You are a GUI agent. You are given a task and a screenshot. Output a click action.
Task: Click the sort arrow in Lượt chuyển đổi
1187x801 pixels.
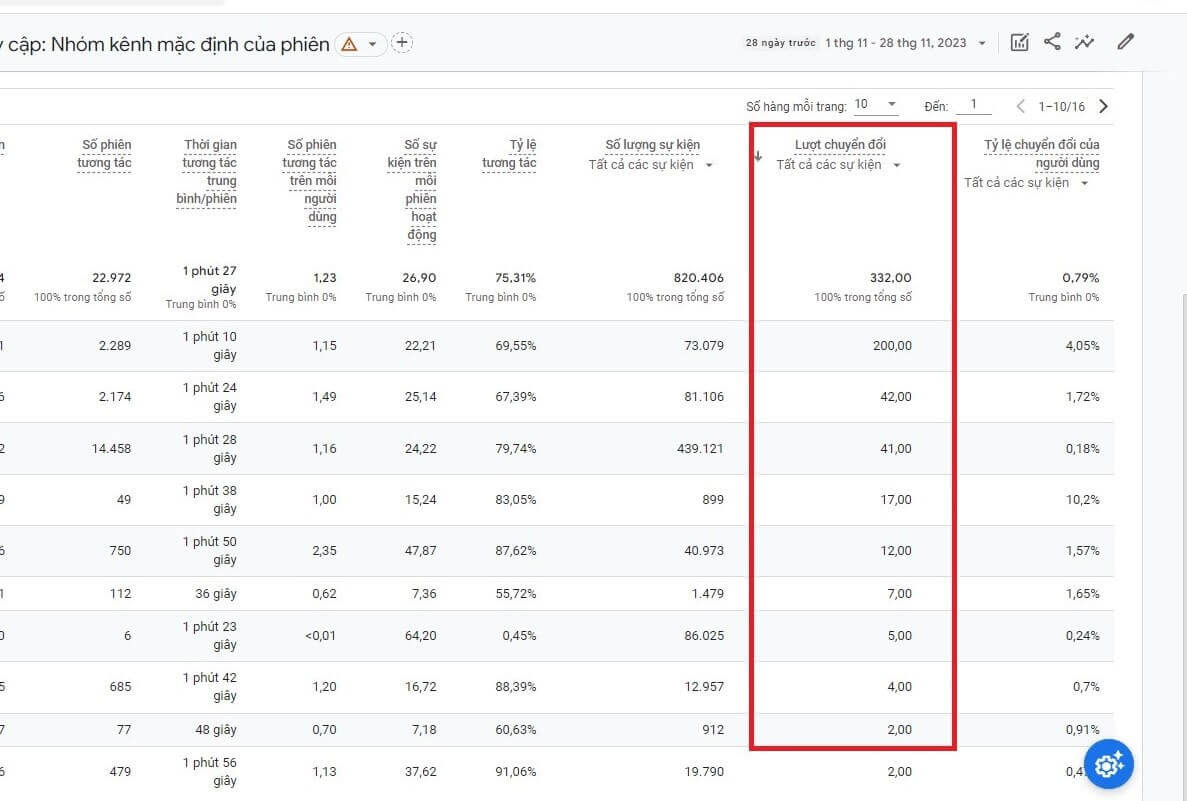pos(758,156)
